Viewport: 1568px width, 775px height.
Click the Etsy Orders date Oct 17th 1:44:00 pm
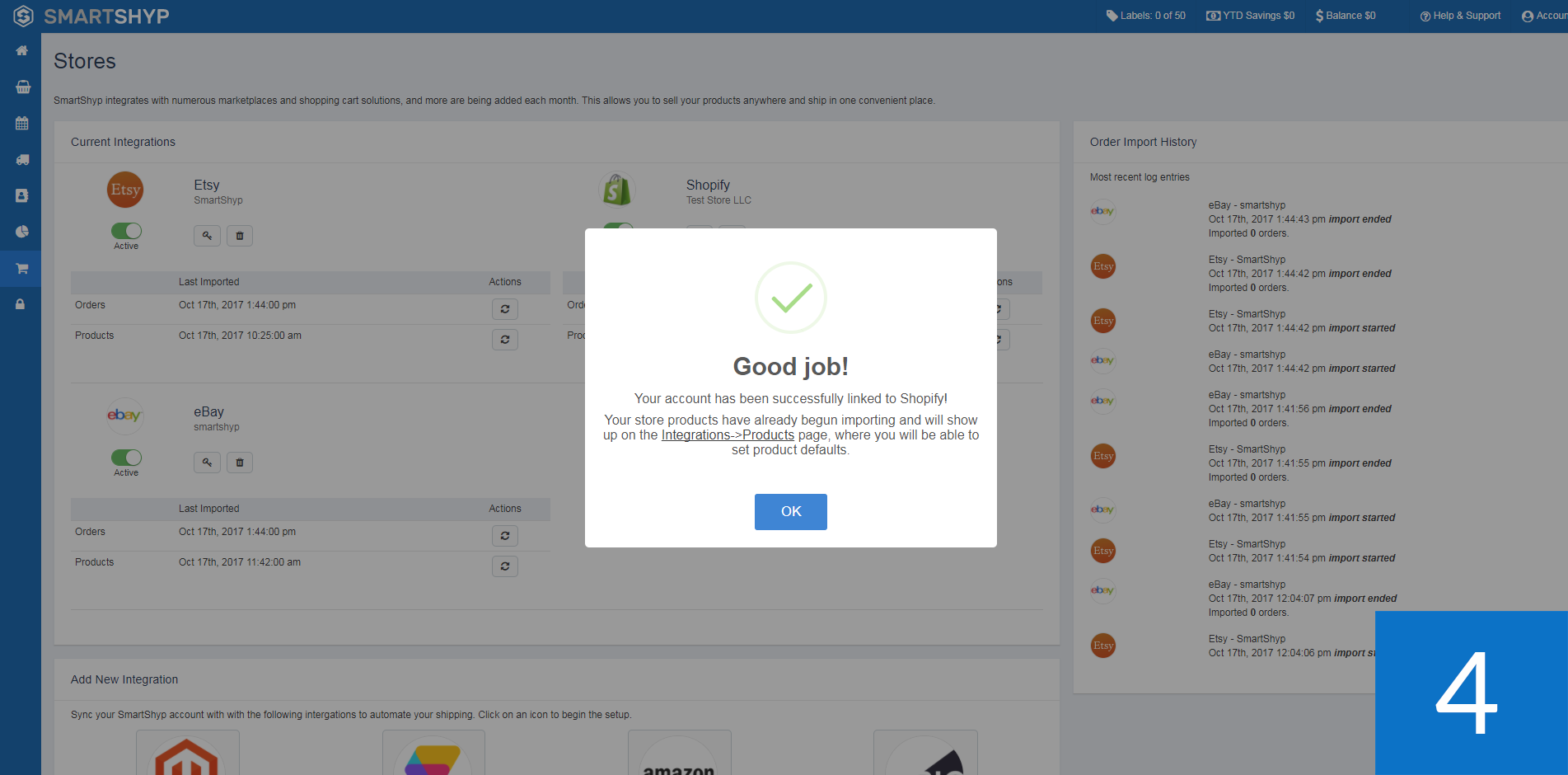[x=237, y=305]
